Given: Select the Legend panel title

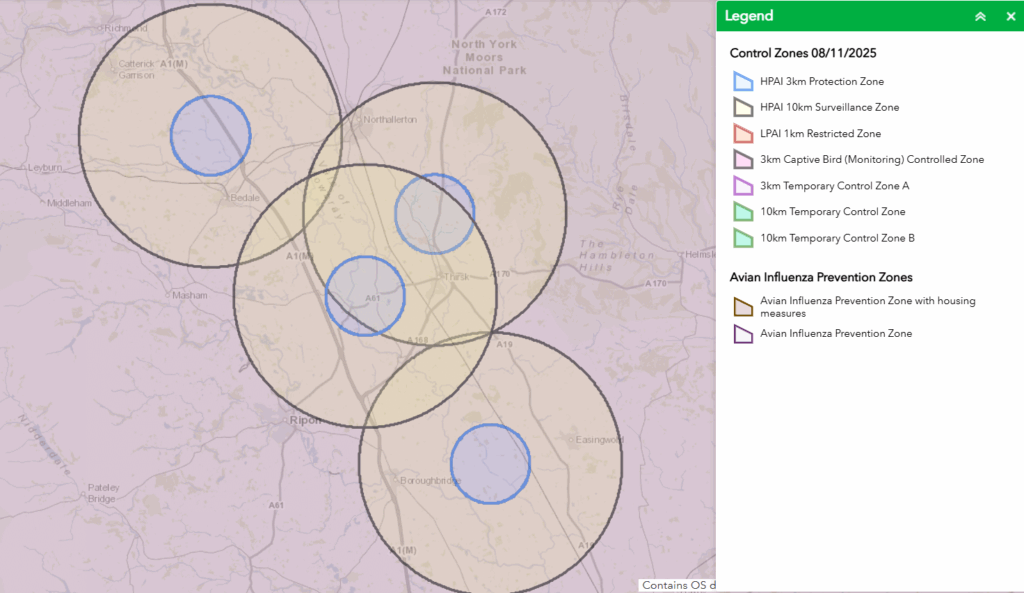Looking at the screenshot, I should (x=749, y=16).
